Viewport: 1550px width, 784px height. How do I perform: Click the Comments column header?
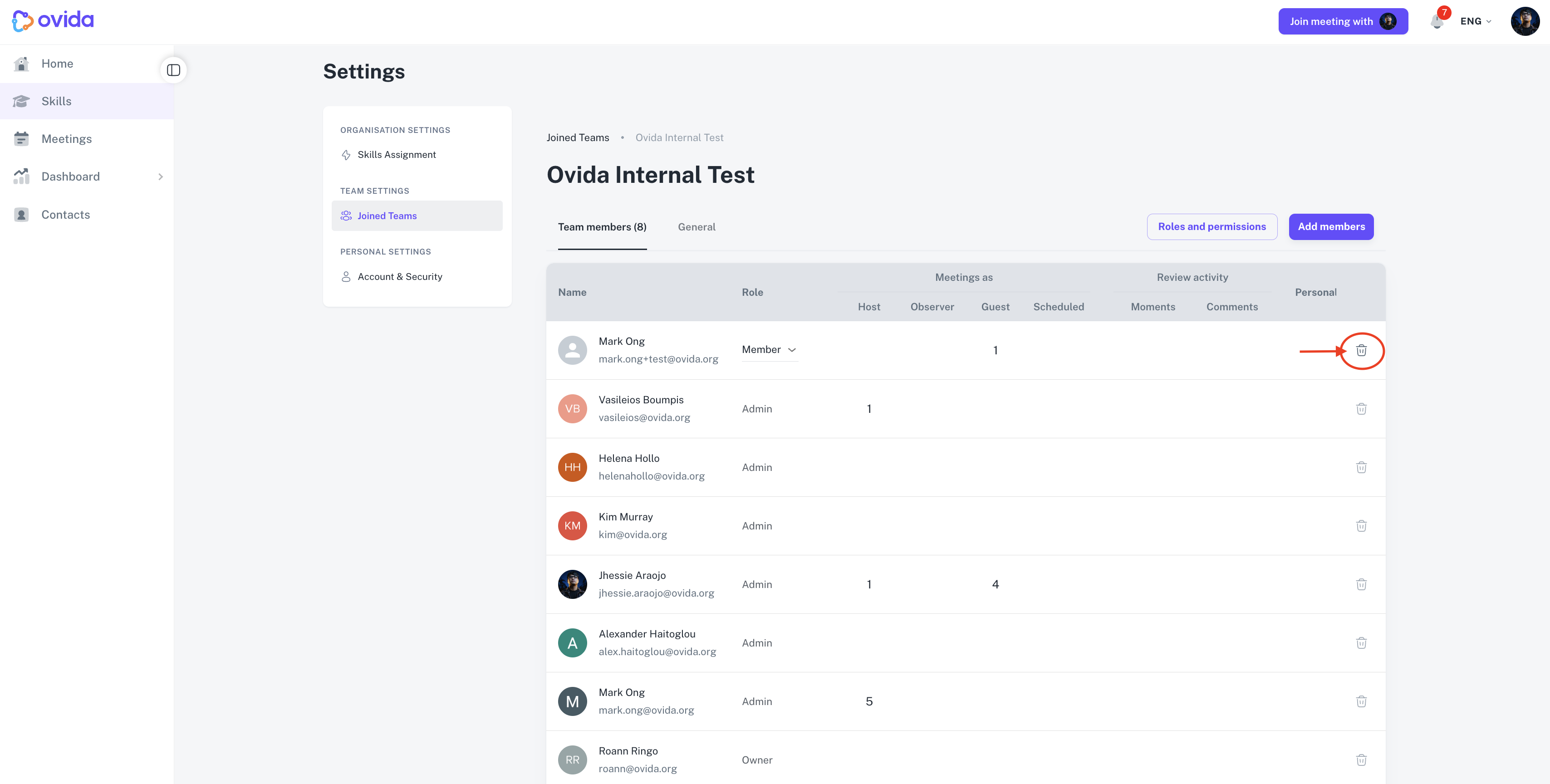(1231, 307)
